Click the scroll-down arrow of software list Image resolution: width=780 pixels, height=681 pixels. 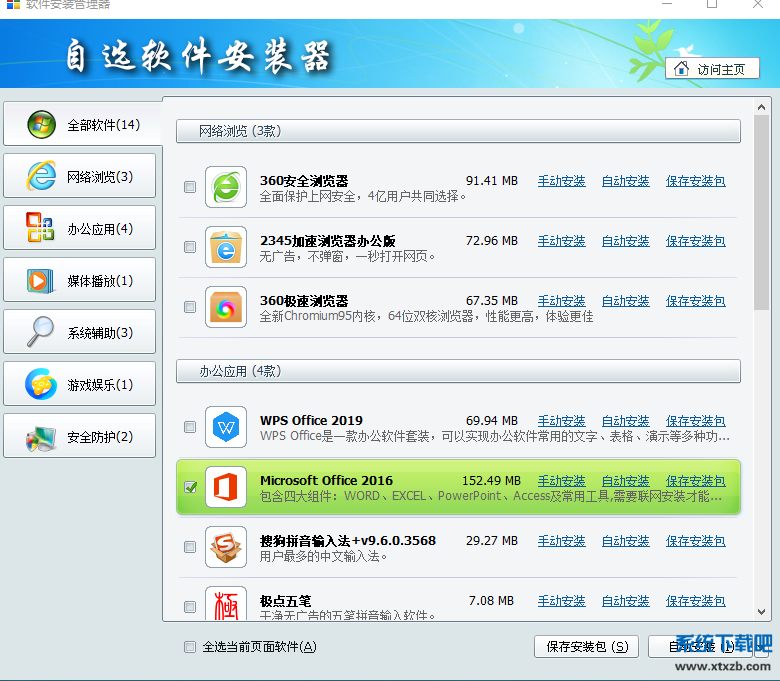point(762,610)
